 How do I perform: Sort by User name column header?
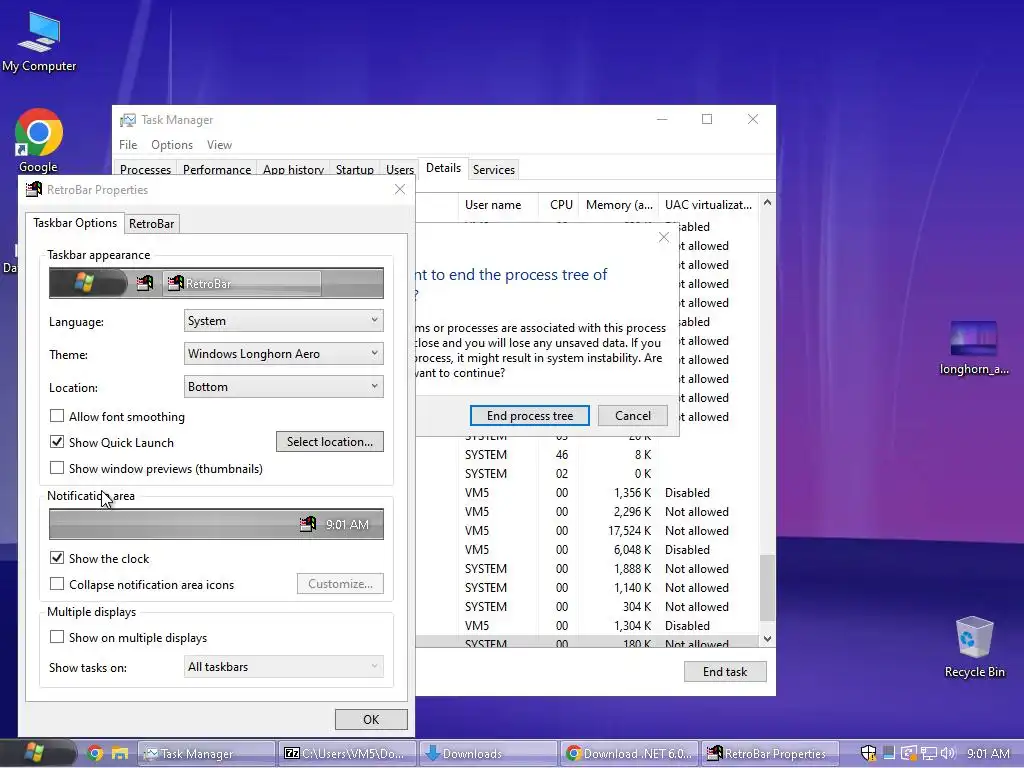498,204
